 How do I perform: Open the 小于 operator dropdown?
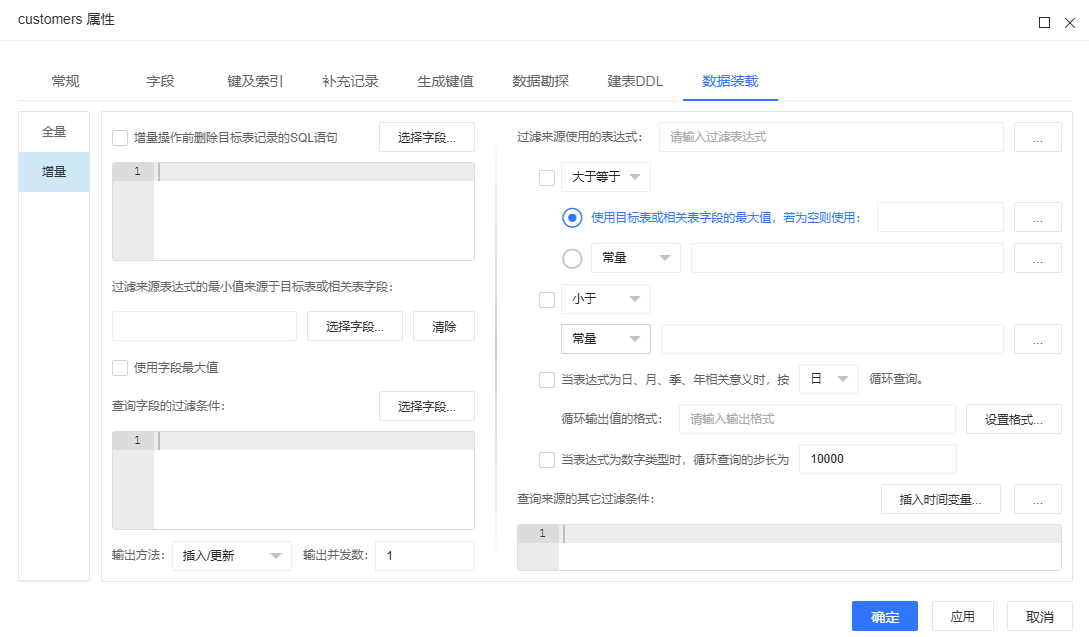[606, 299]
